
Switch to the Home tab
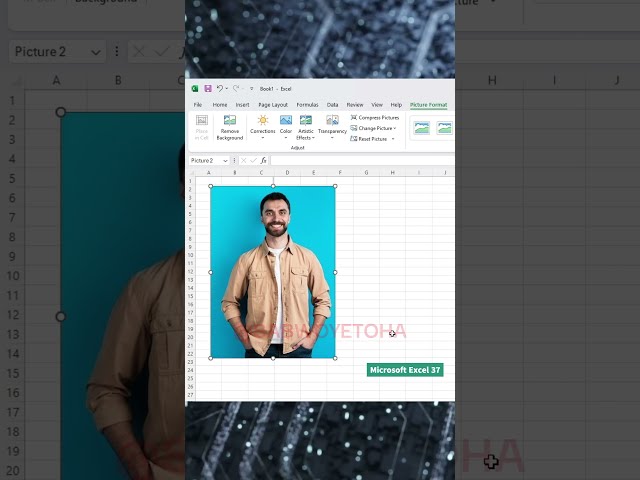[x=220, y=105]
